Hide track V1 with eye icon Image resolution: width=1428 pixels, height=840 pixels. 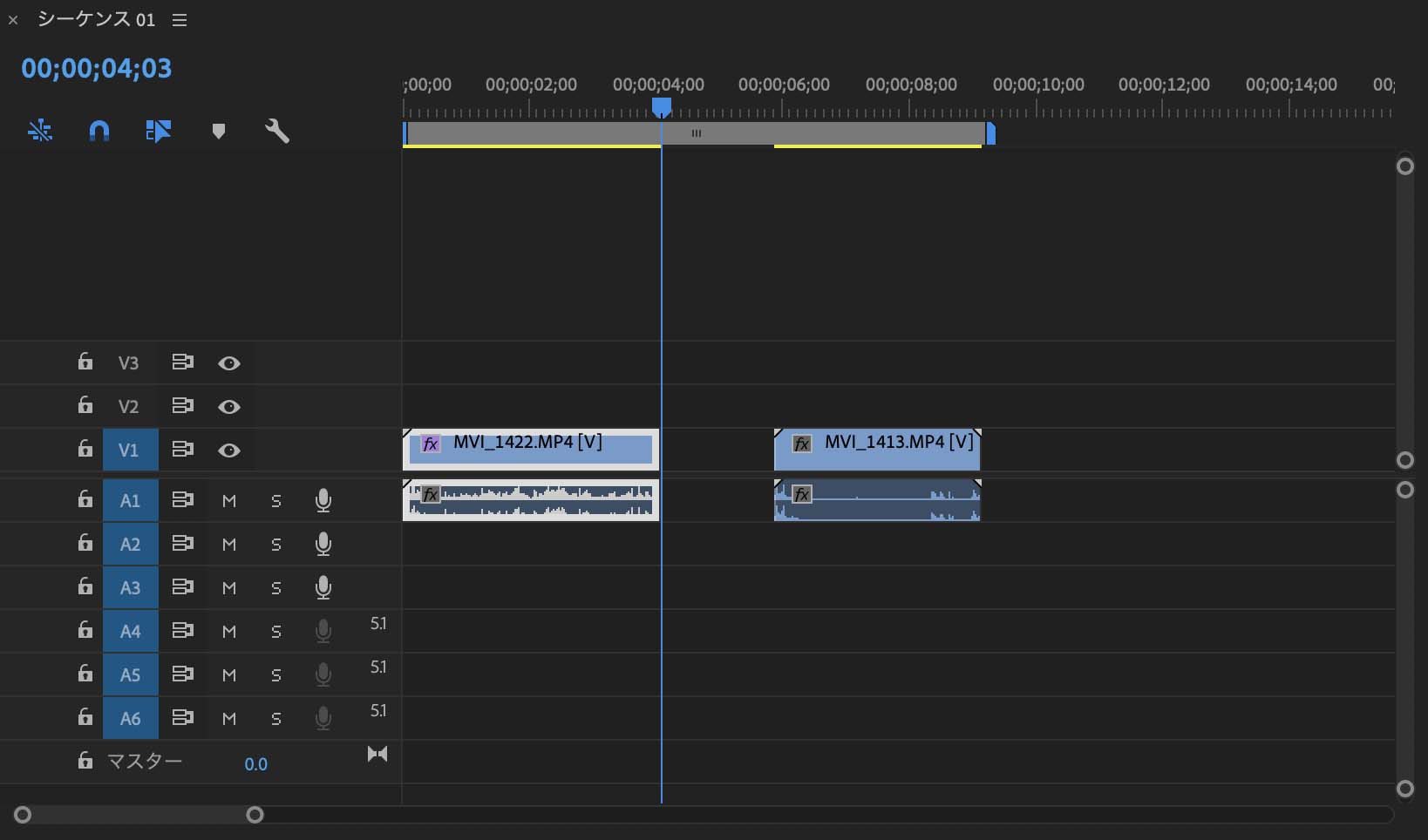point(229,450)
